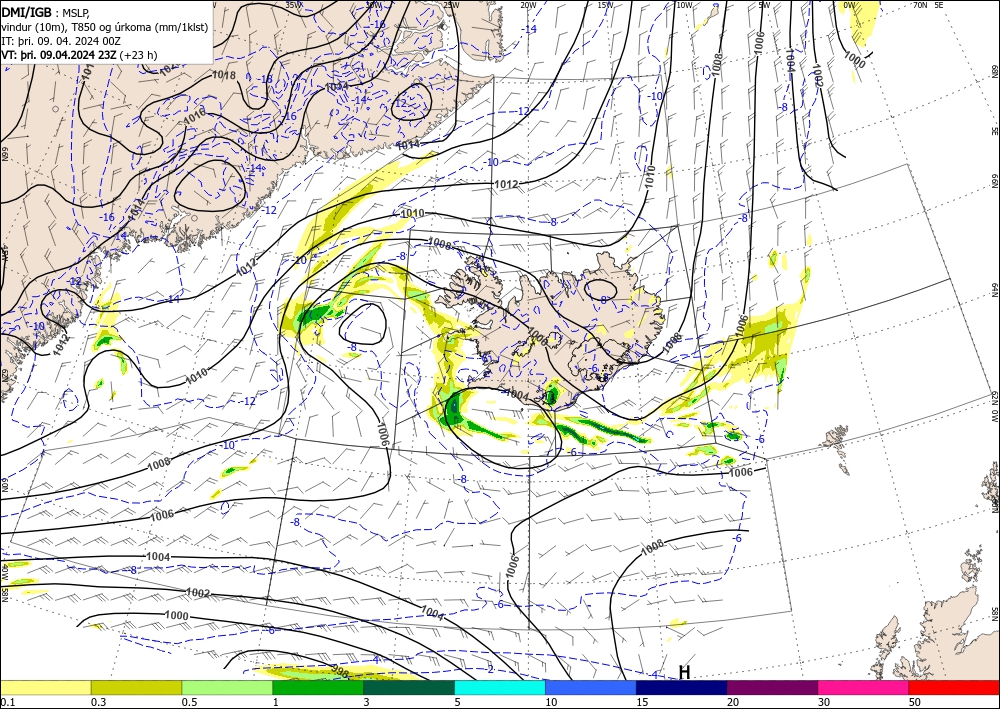Select the 'IT: þri. 09. 04. 2024 00Z' line
Image resolution: width=1000 pixels, height=709 pixels.
(x=61, y=41)
